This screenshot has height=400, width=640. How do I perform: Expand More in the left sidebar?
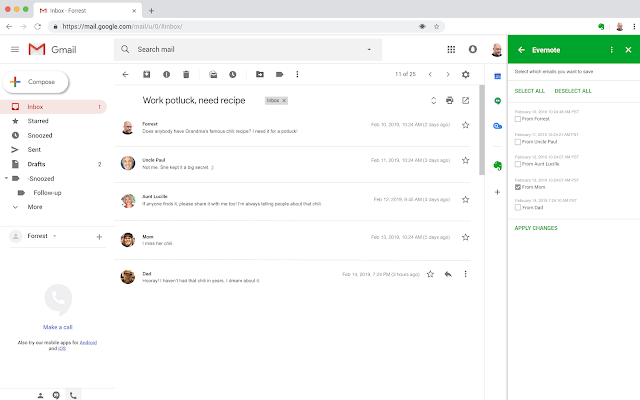coord(35,207)
